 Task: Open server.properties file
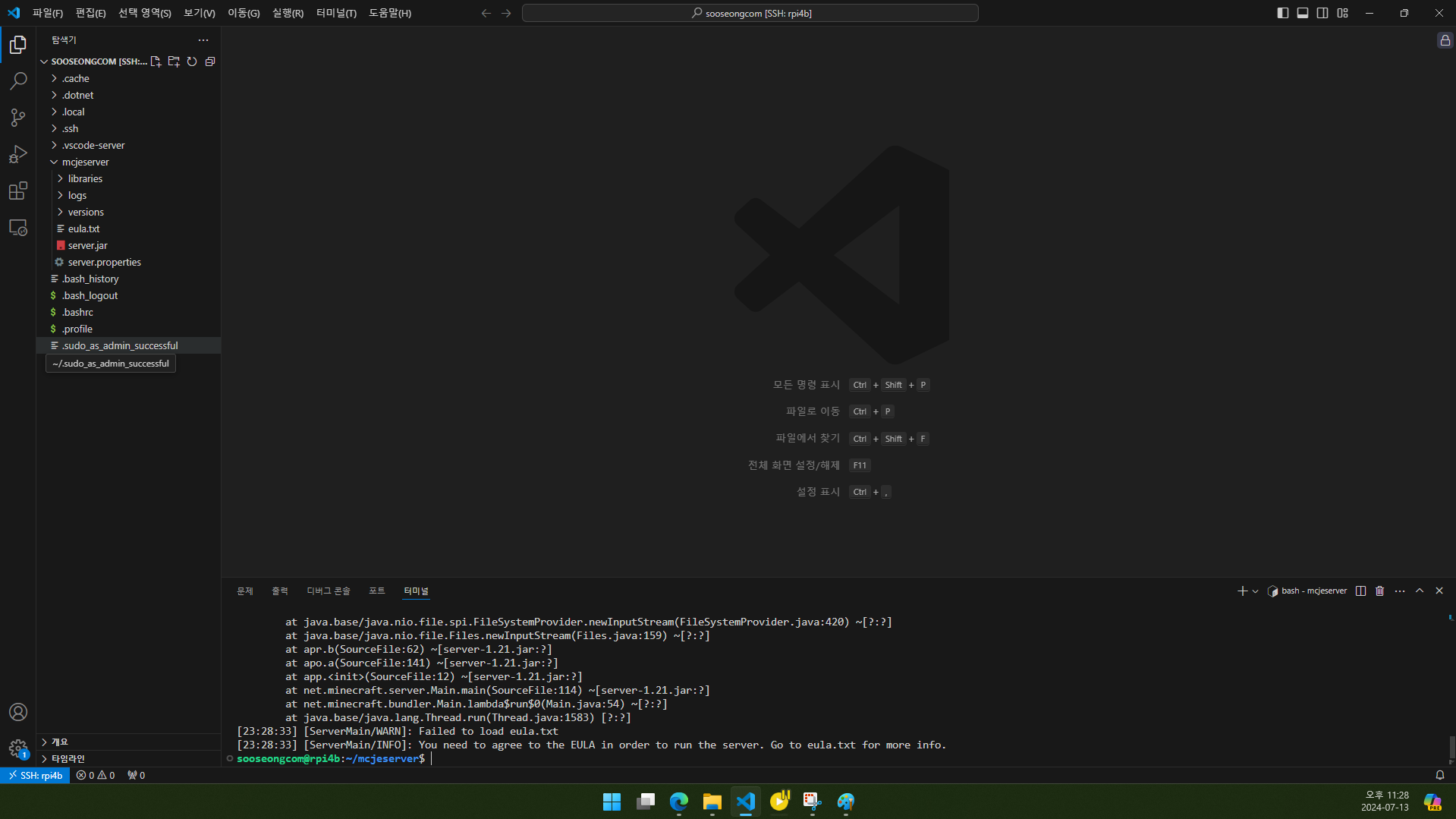tap(129, 262)
